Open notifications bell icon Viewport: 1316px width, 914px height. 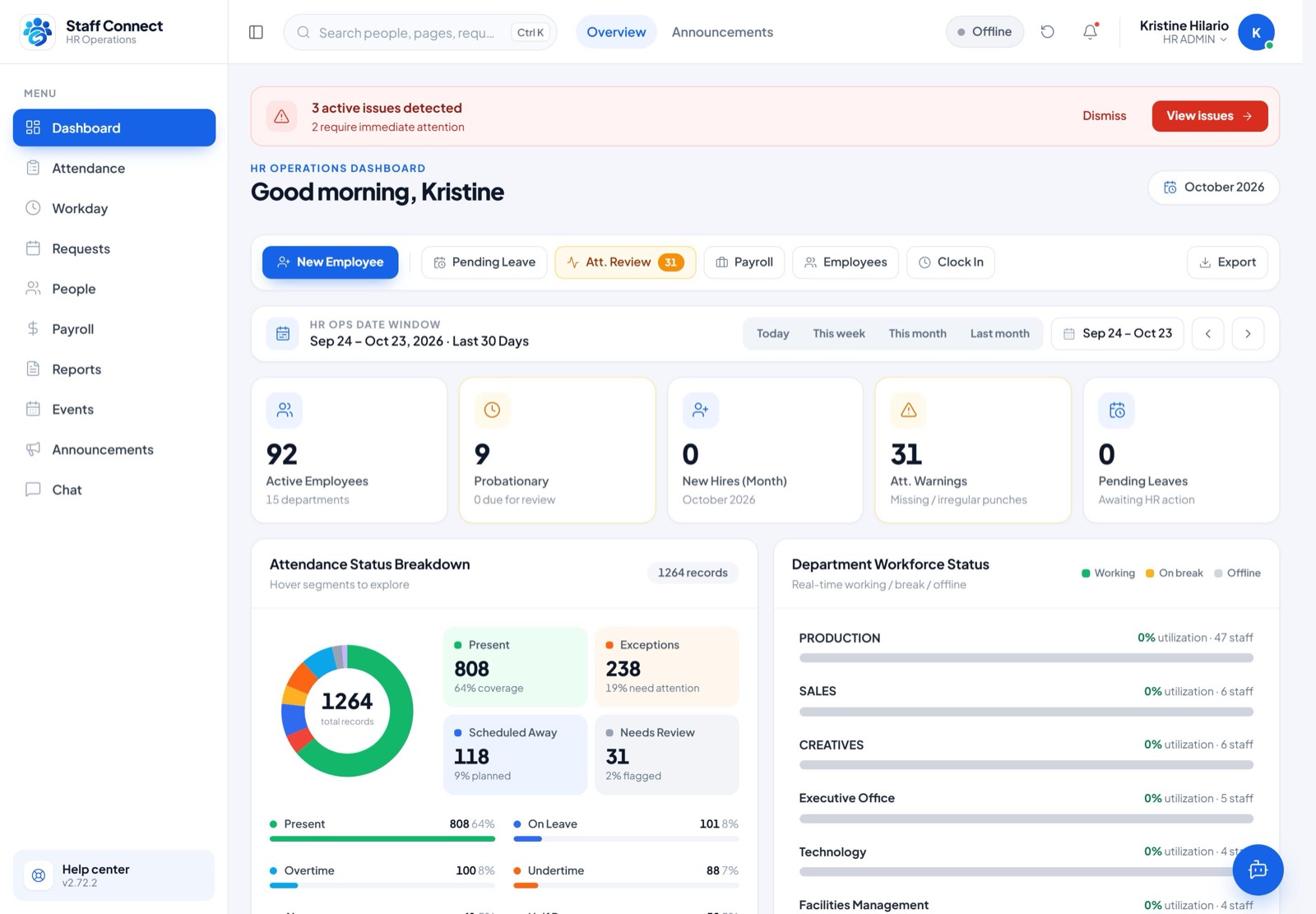pyautogui.click(x=1090, y=32)
